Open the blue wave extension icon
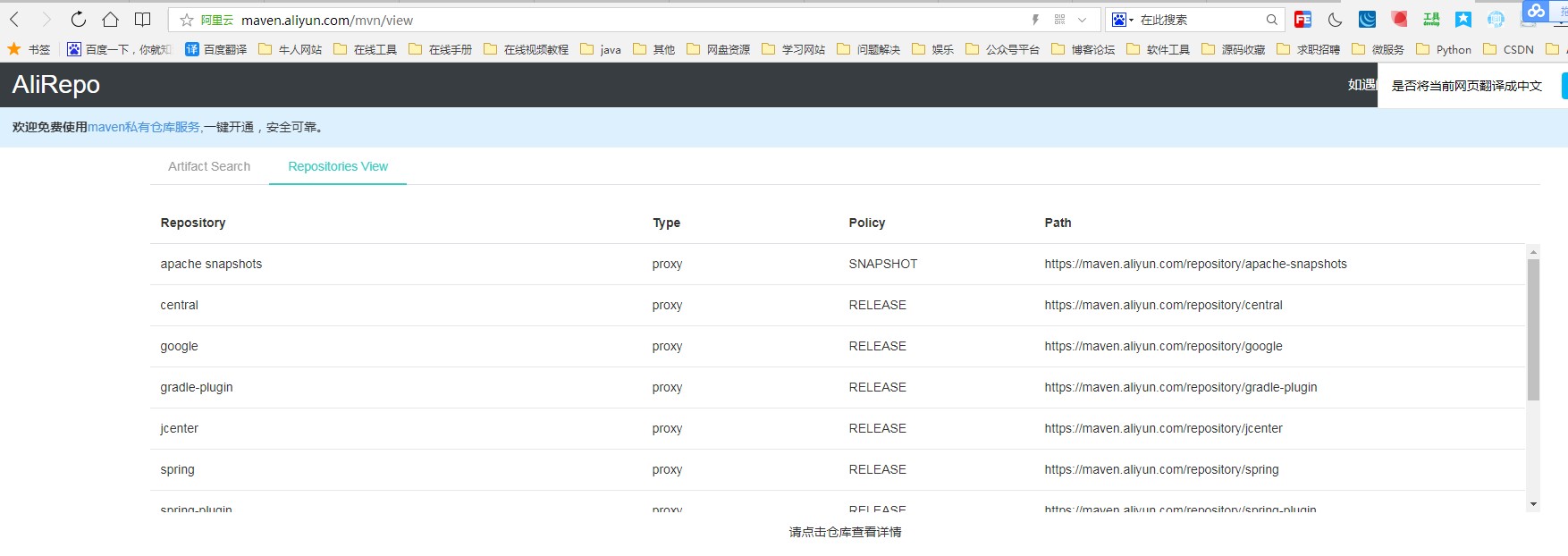1568x556 pixels. [x=1368, y=20]
